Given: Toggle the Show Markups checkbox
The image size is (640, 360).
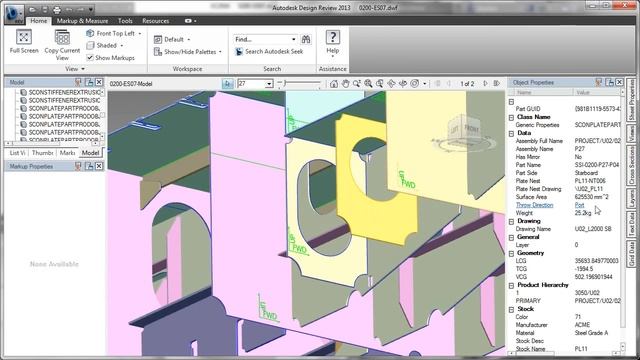Looking at the screenshot, I should point(90,58).
